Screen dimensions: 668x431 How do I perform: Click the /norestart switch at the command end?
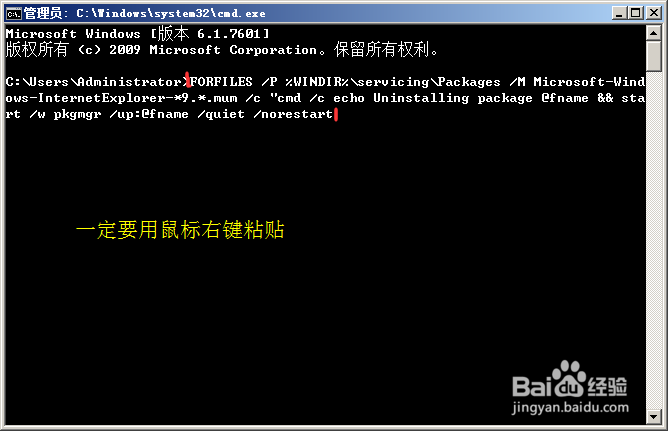[293, 114]
